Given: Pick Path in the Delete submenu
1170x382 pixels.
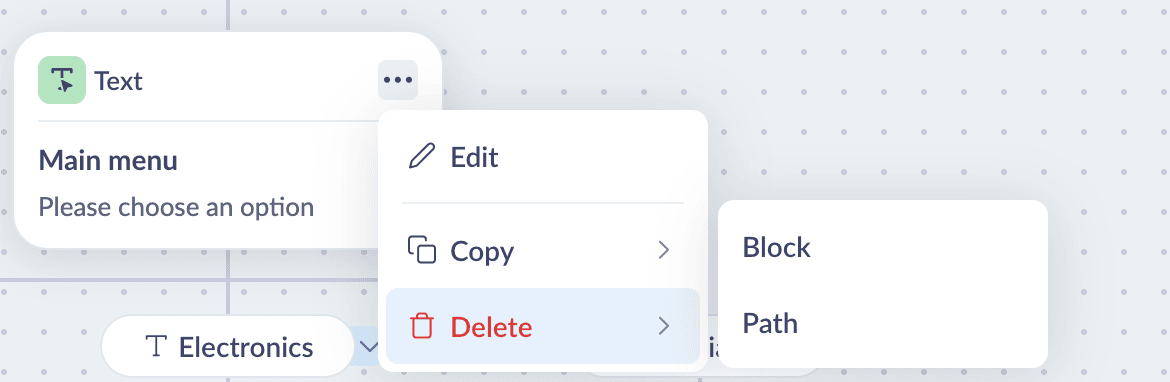Looking at the screenshot, I should click(x=883, y=323).
